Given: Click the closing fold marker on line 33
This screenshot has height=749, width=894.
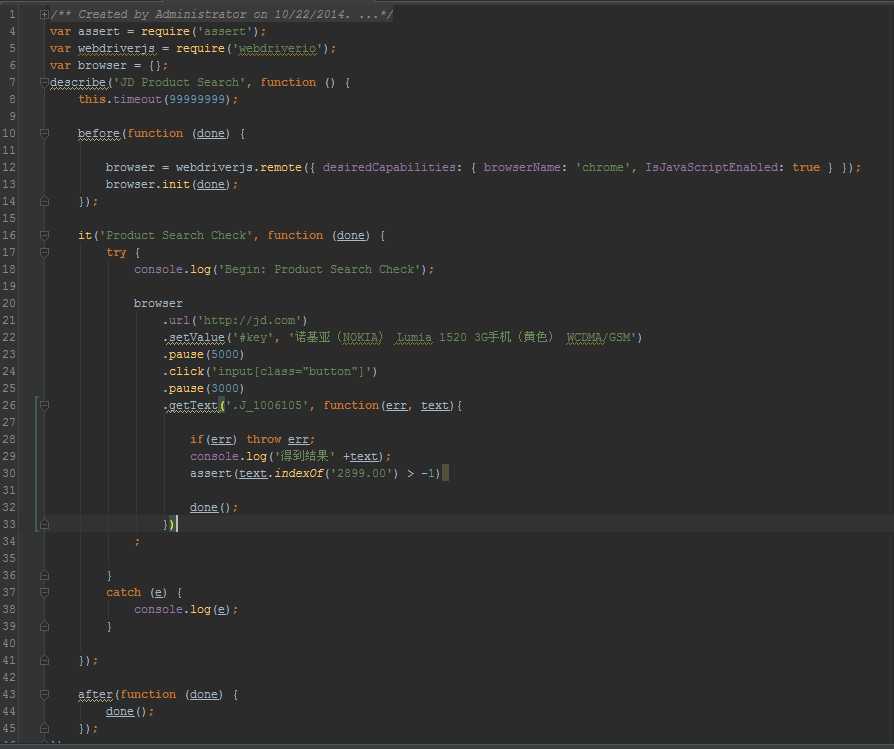Looking at the screenshot, I should click(x=44, y=524).
